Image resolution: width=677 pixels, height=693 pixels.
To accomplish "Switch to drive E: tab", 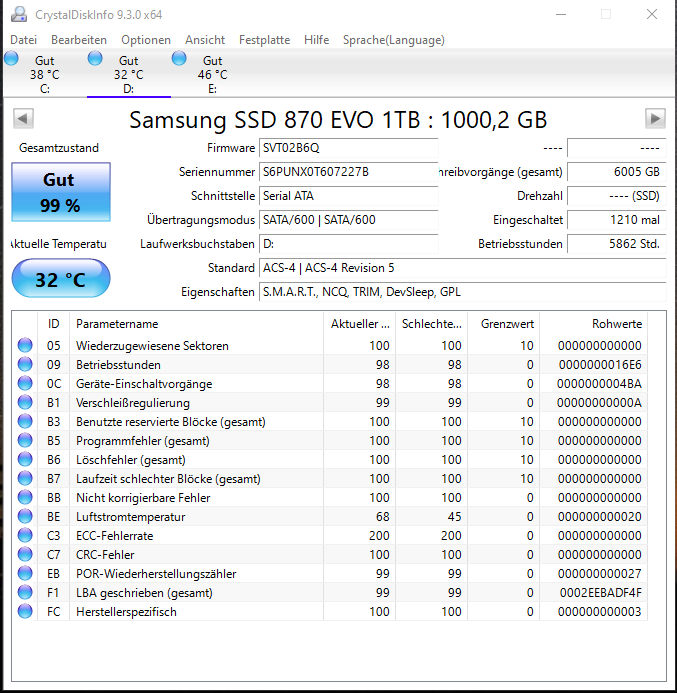I will 213,74.
